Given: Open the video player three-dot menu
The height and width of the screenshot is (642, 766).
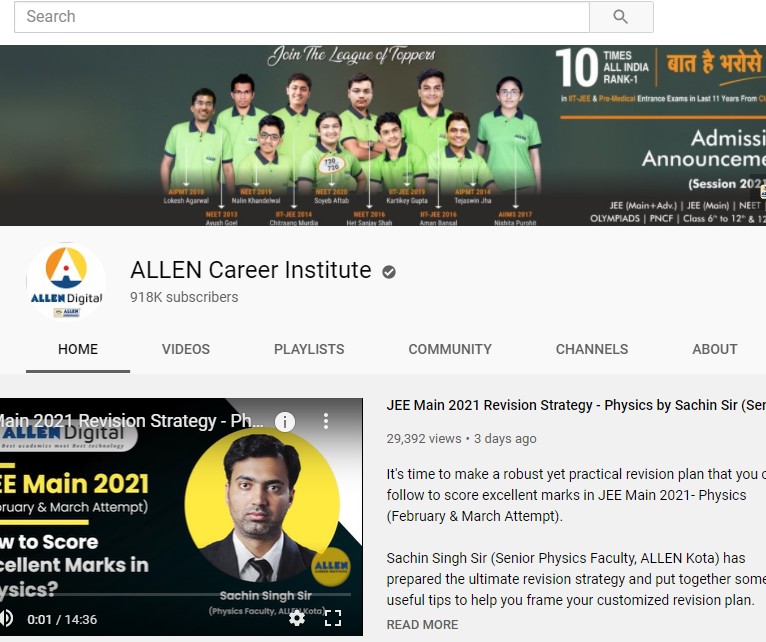Looking at the screenshot, I should coord(326,422).
